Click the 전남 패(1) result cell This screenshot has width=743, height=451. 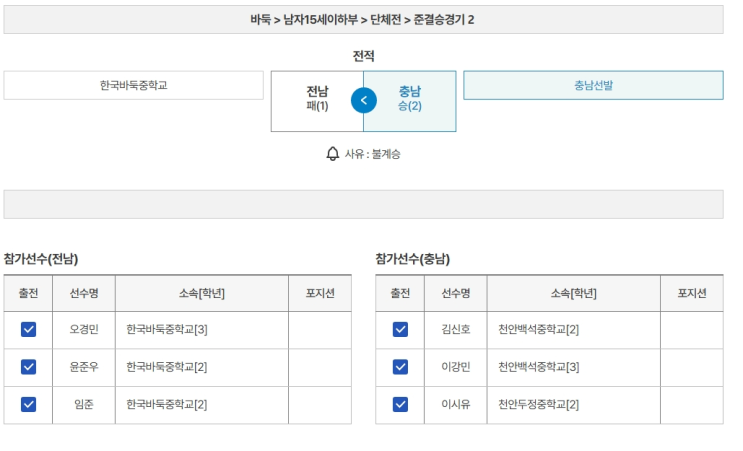[317, 101]
